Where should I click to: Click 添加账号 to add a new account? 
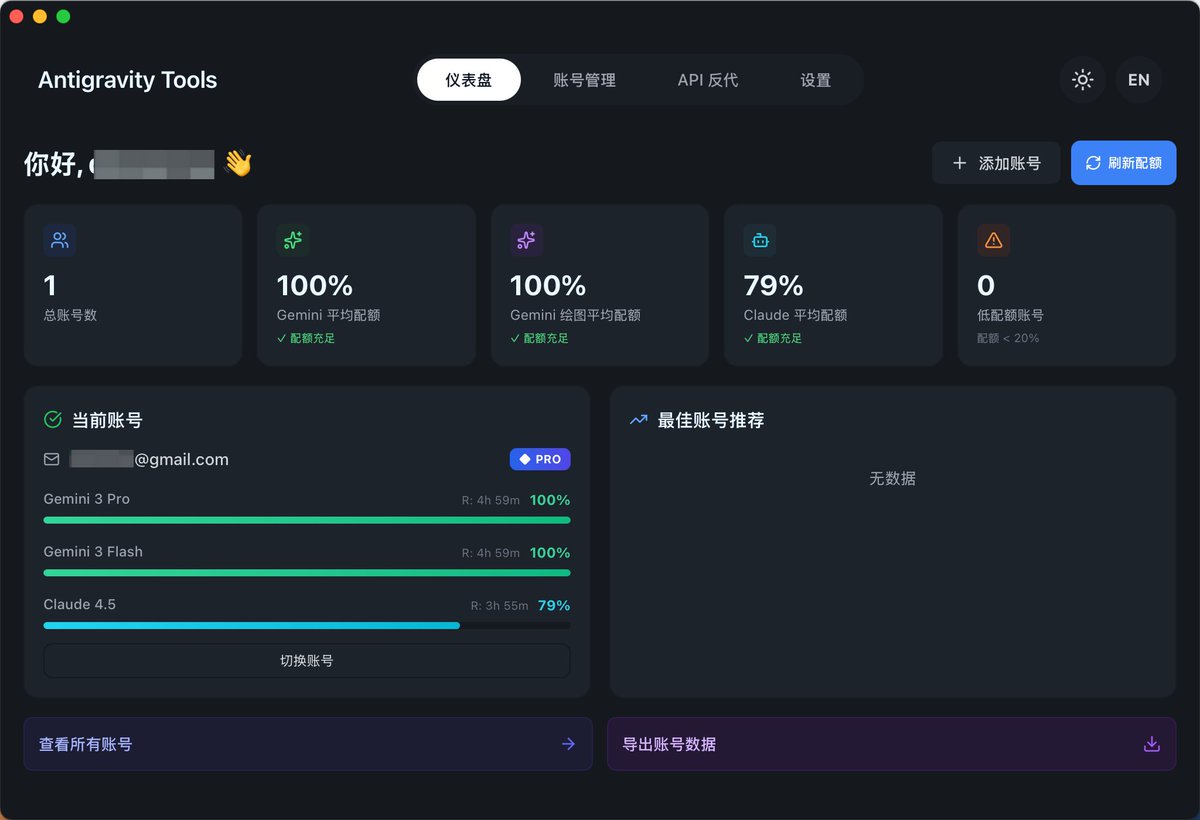996,162
